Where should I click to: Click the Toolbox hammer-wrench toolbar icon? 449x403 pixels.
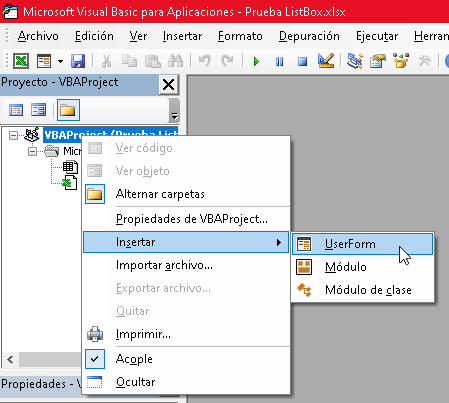(424, 61)
